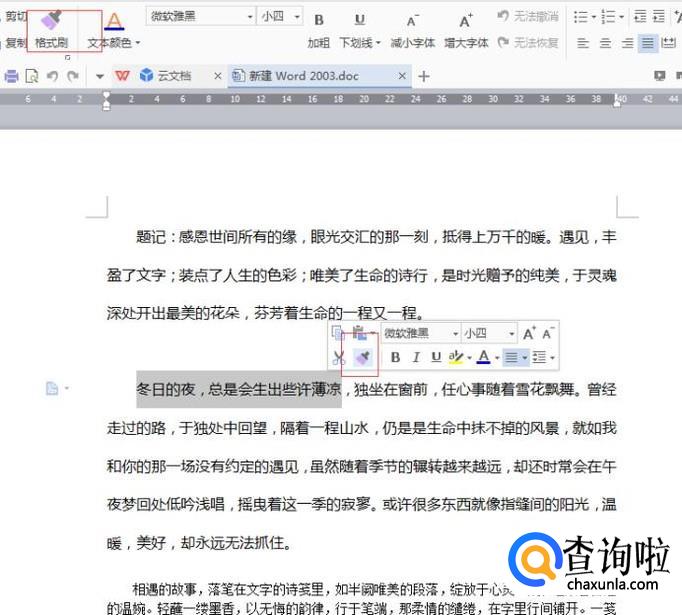Screen dimensions: 682x615
Task: Toggle underline in floating mini toolbar
Action: point(436,358)
